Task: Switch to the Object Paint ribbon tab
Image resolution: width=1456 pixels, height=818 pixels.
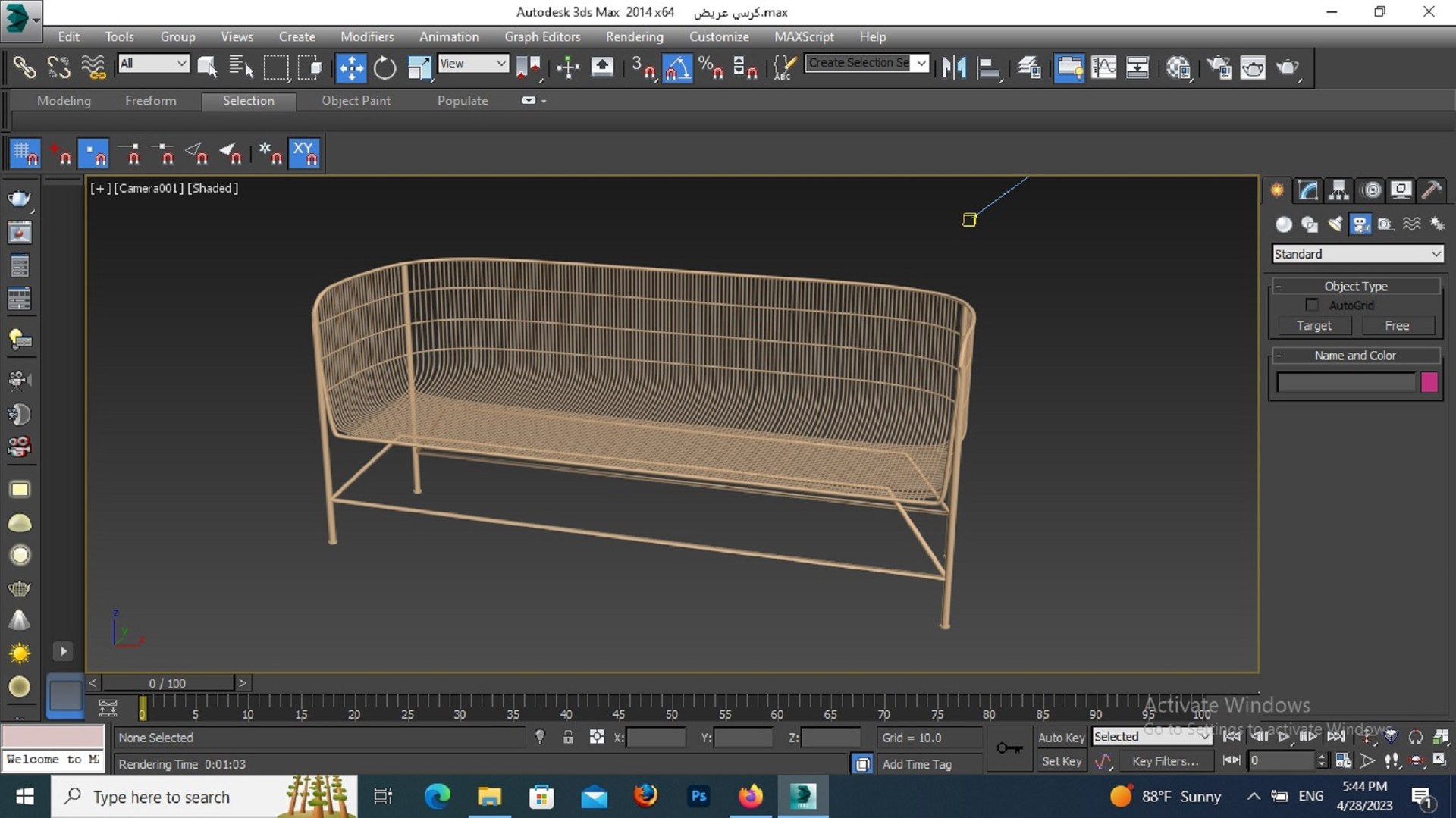Action: pos(356,101)
